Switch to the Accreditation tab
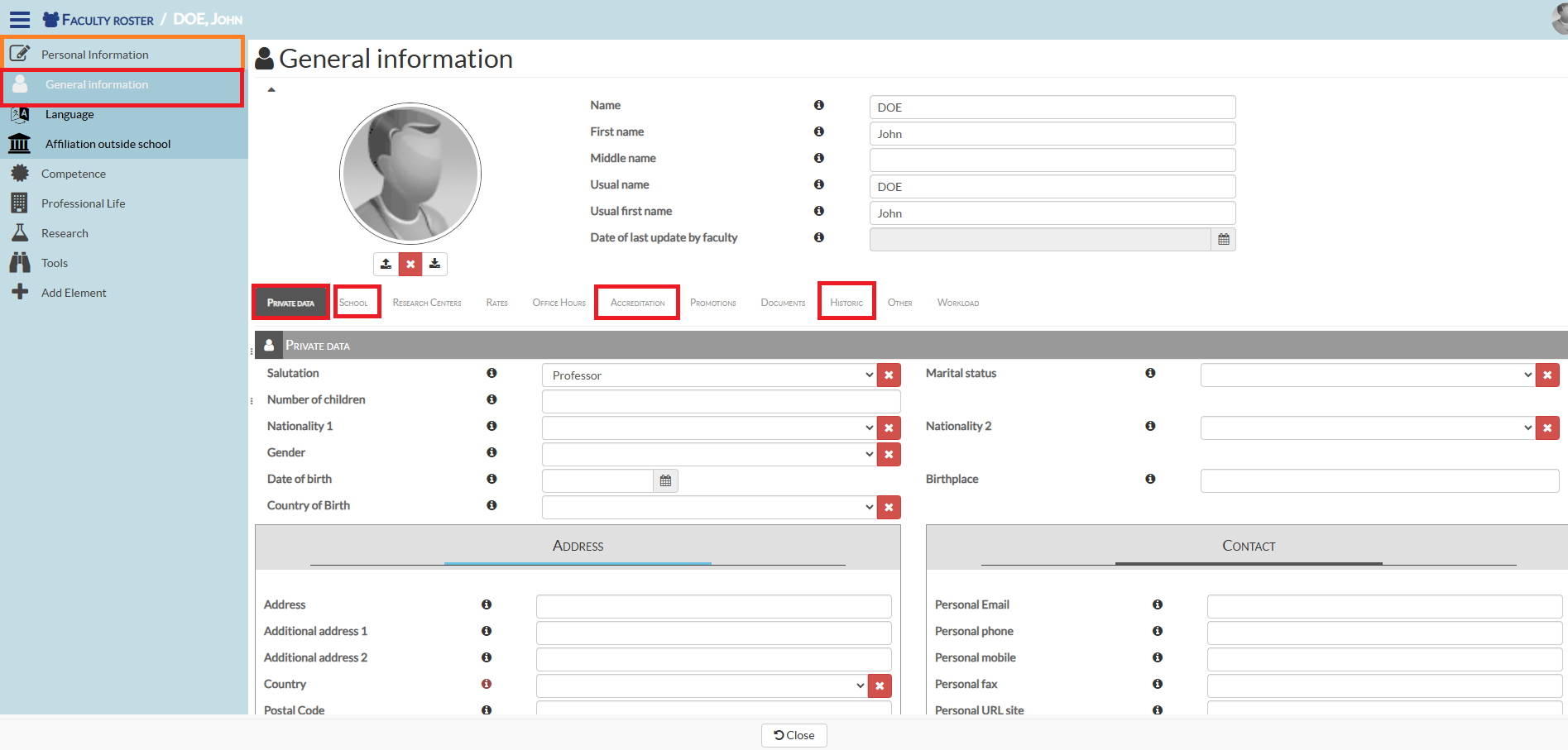The image size is (1568, 750). click(637, 303)
